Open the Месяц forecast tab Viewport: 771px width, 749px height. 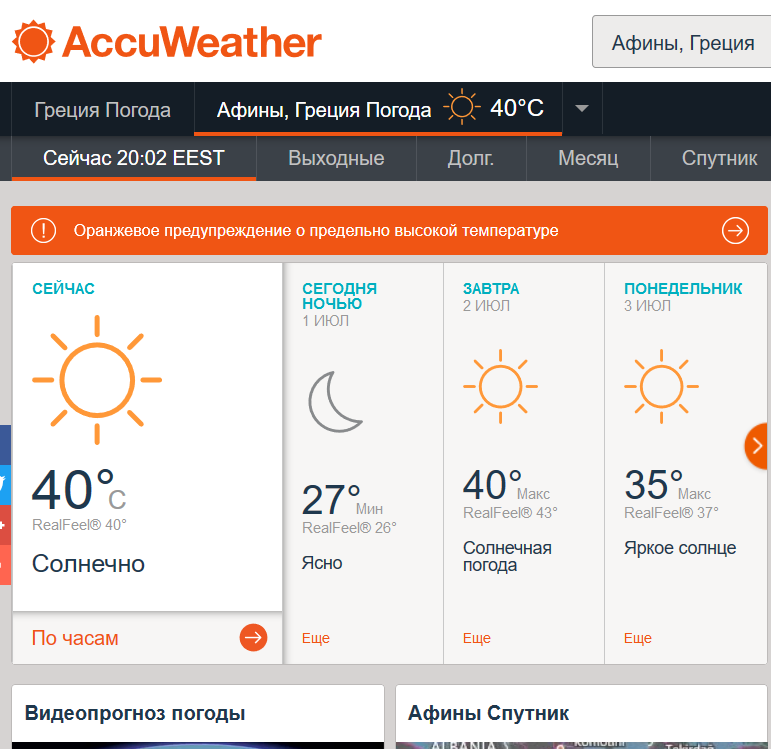588,158
